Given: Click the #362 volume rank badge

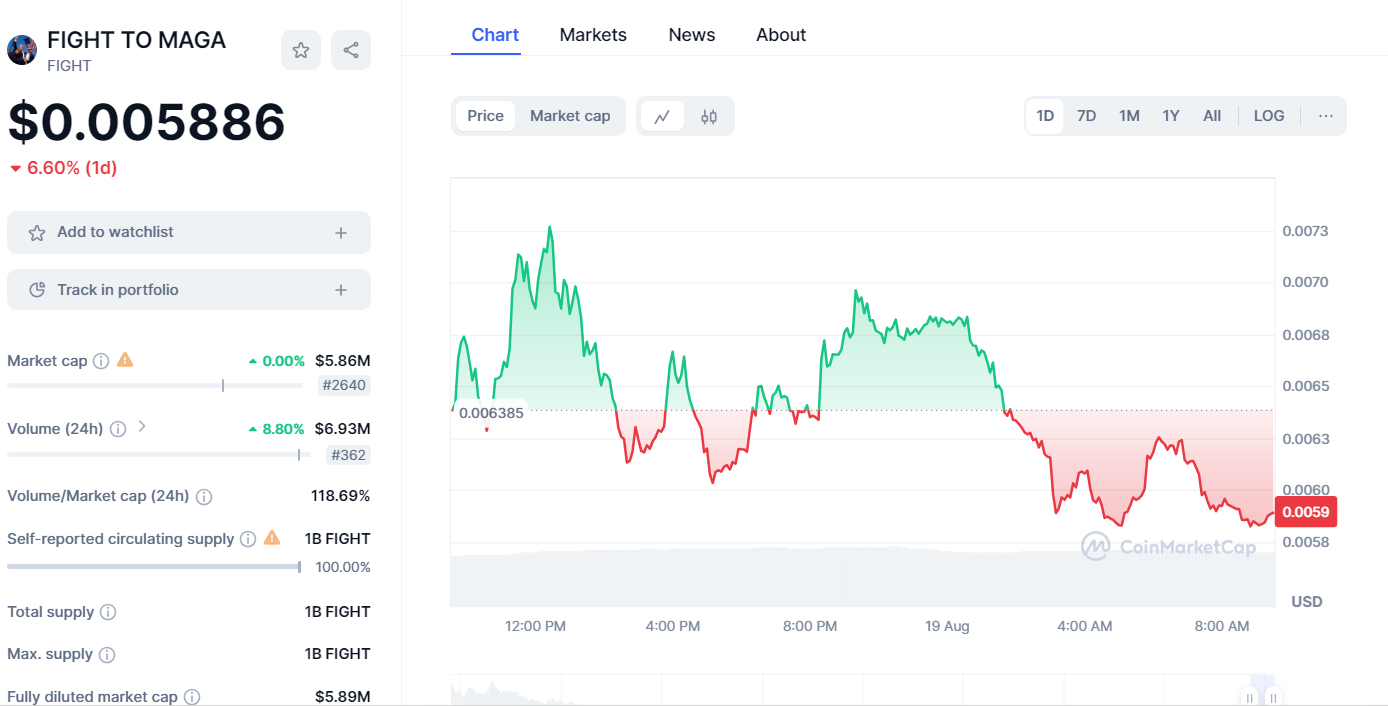Looking at the screenshot, I should tap(349, 455).
